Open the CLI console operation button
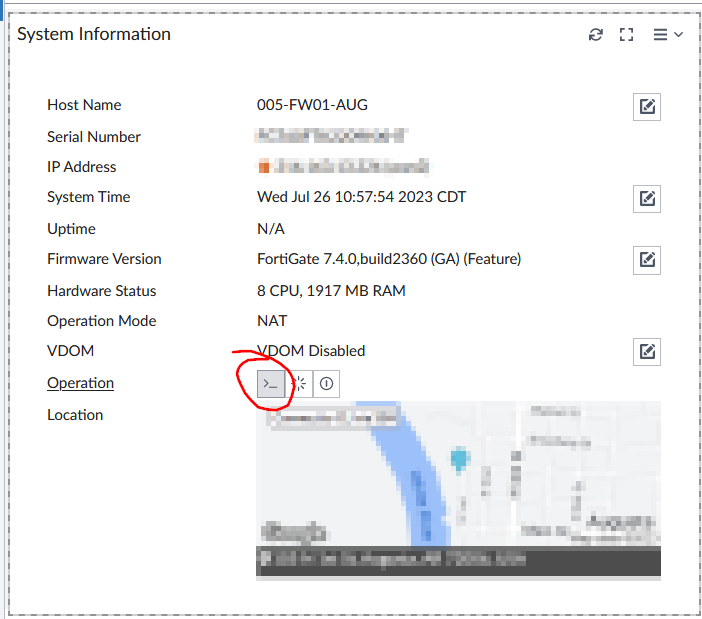 271,384
